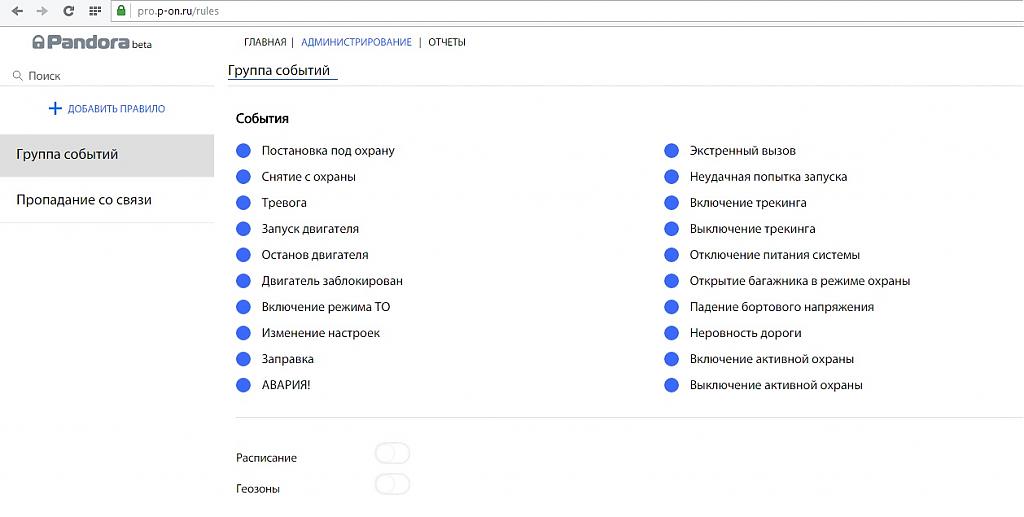The height and width of the screenshot is (517, 1024).
Task: Reload the page with refresh icon
Action: click(68, 11)
